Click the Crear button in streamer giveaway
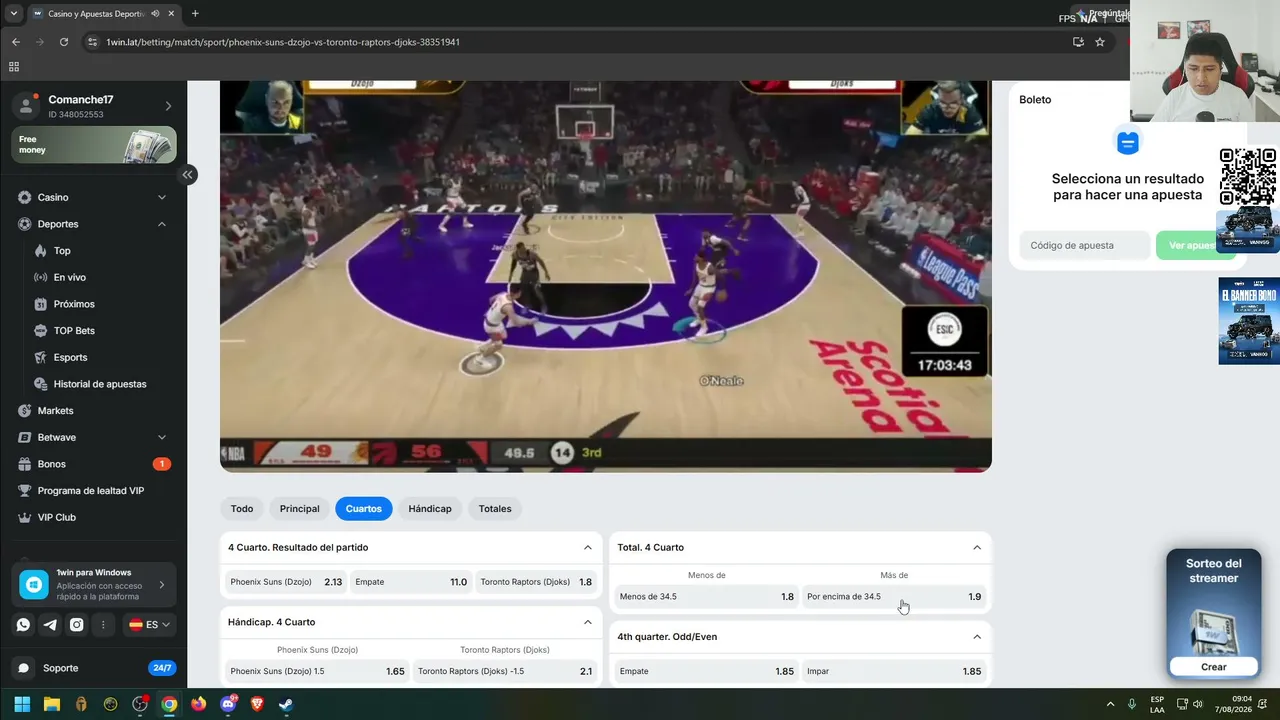 1214,667
